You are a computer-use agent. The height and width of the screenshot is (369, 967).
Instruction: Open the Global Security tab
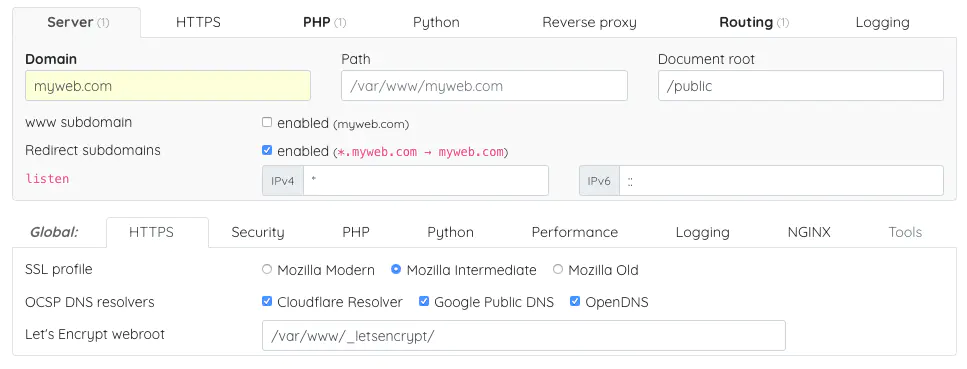click(258, 233)
